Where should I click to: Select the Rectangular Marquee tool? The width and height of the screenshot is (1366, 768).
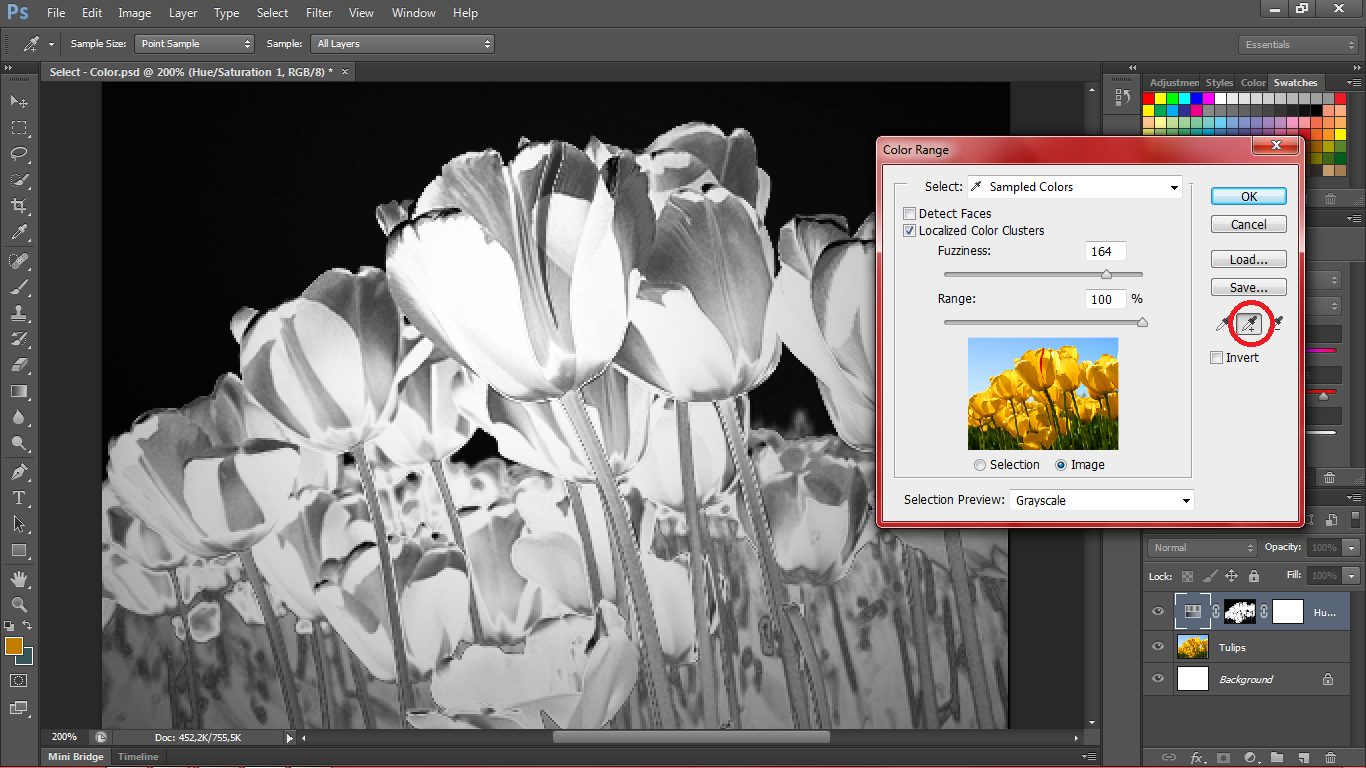(x=19, y=128)
